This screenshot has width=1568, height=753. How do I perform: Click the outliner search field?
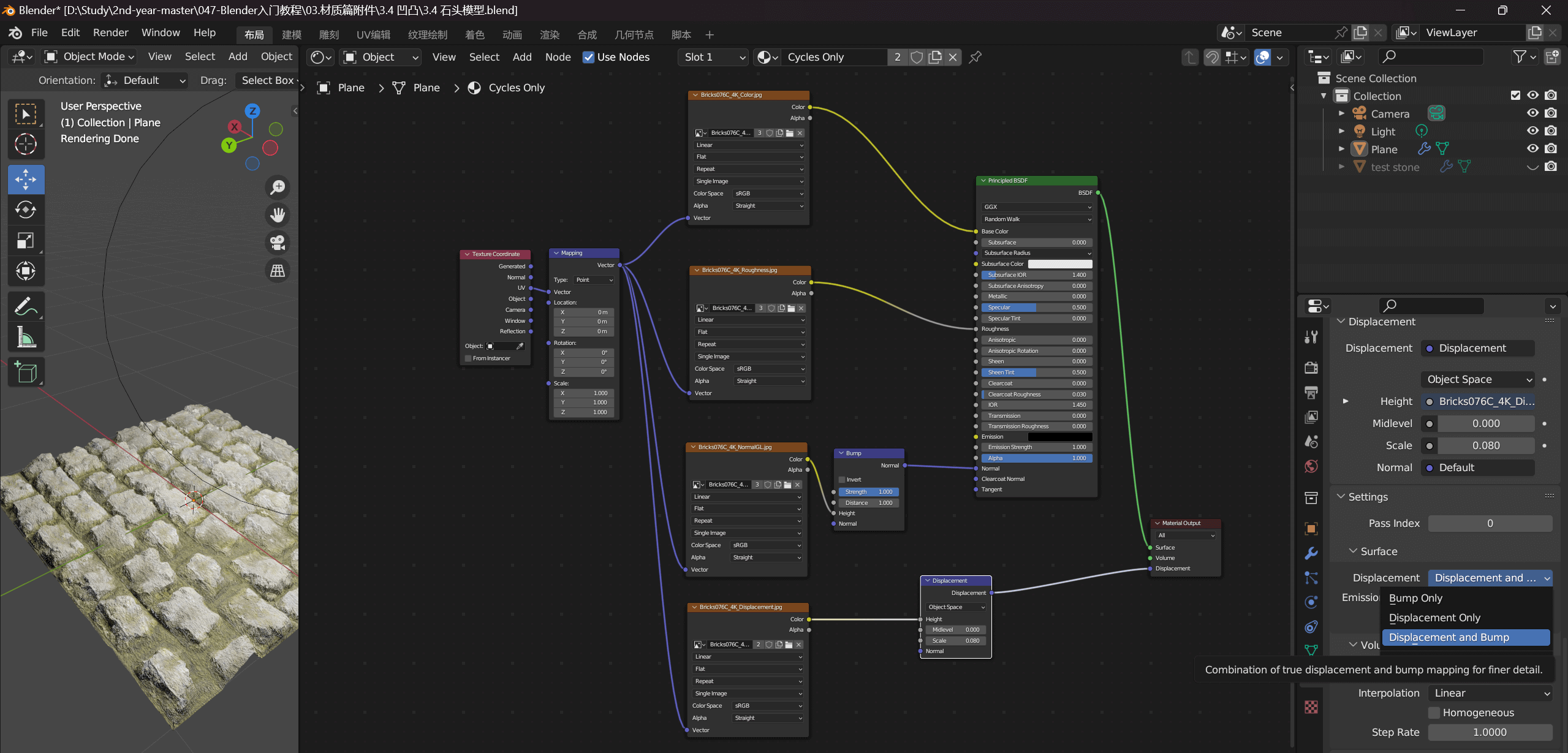[x=1430, y=56]
